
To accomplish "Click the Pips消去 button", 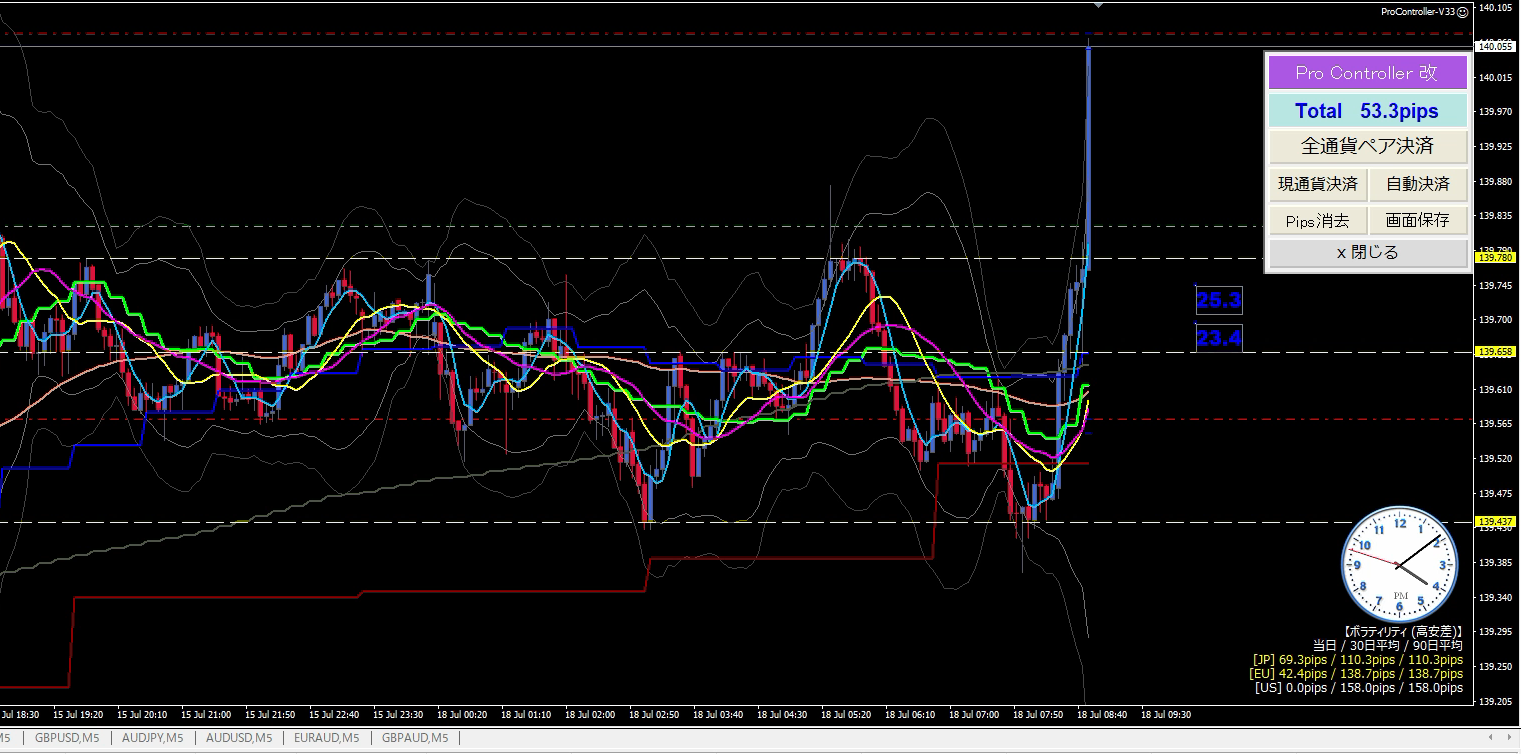I will tap(1318, 220).
